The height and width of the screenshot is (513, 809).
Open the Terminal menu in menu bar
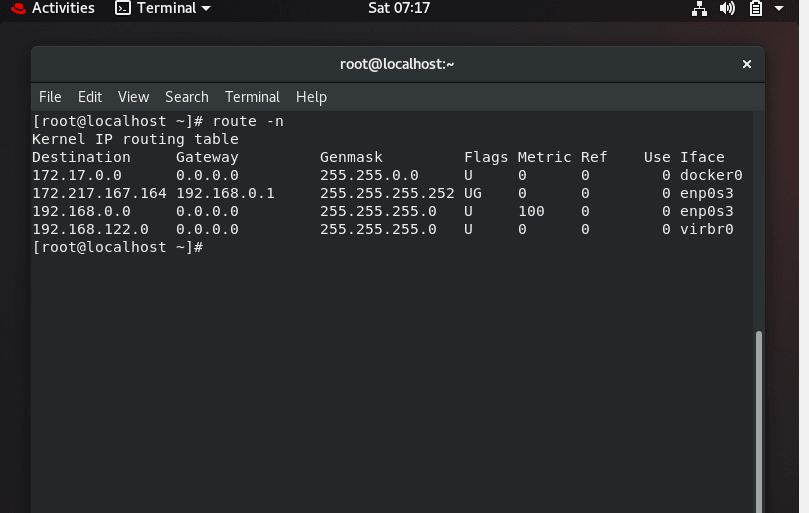click(x=252, y=97)
